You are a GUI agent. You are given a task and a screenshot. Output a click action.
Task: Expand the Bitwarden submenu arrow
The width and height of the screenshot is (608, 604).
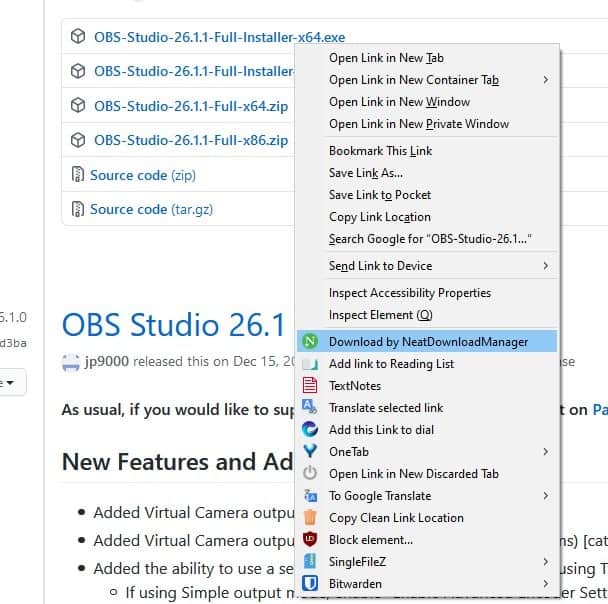click(x=546, y=583)
